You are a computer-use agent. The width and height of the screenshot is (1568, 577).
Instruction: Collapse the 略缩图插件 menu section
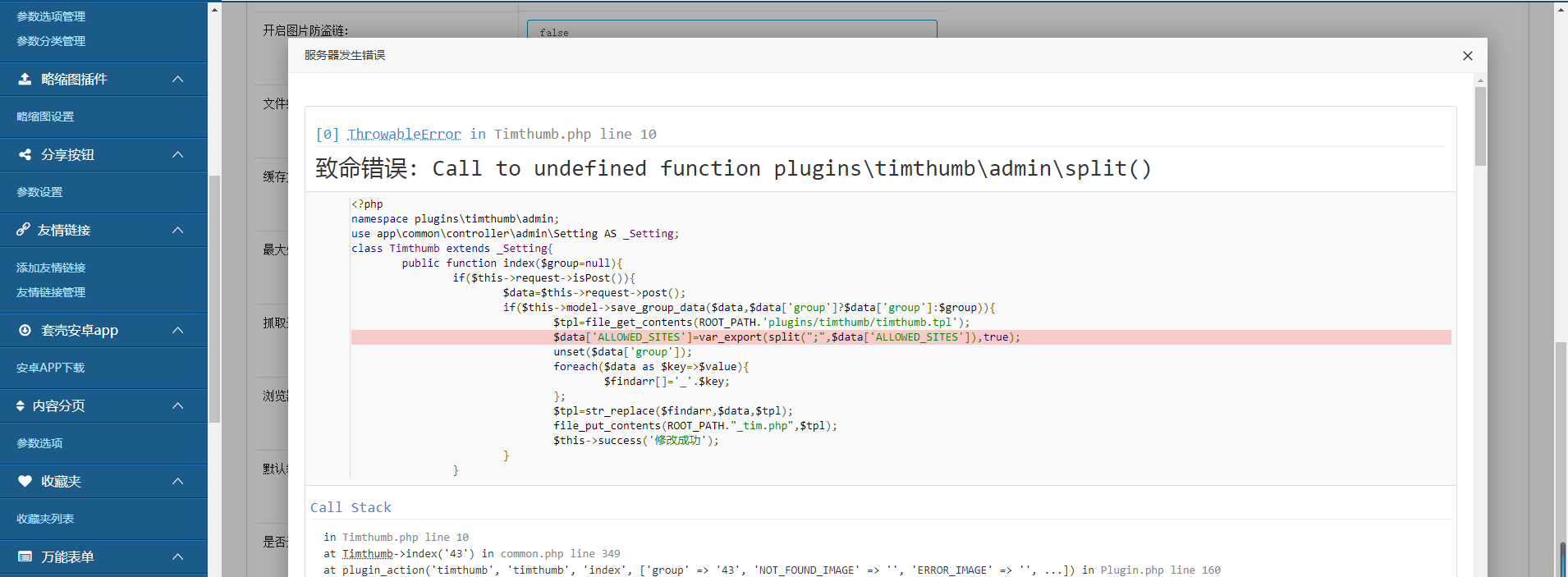pos(177,79)
